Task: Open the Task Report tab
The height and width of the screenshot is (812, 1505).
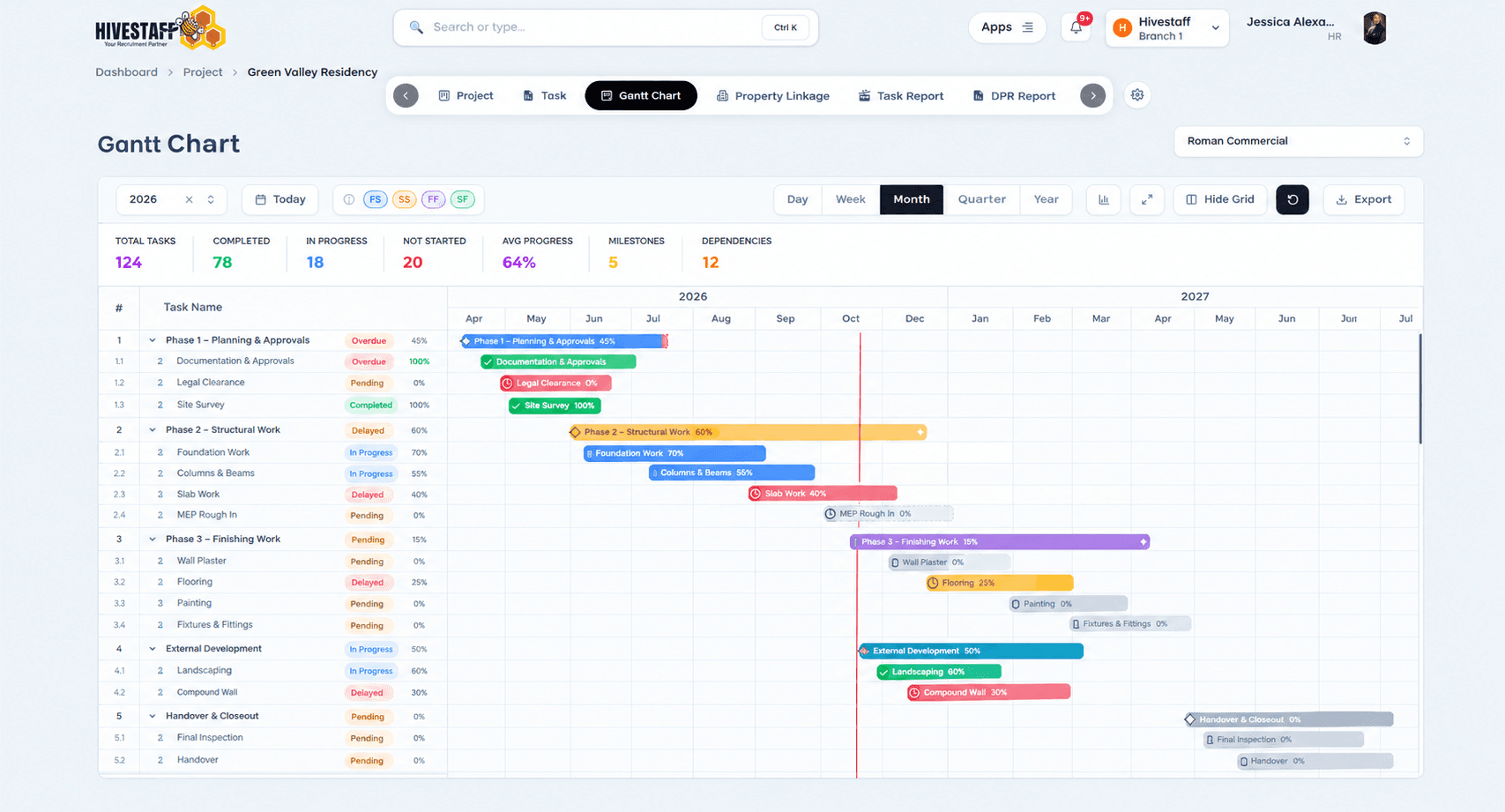Action: point(901,95)
